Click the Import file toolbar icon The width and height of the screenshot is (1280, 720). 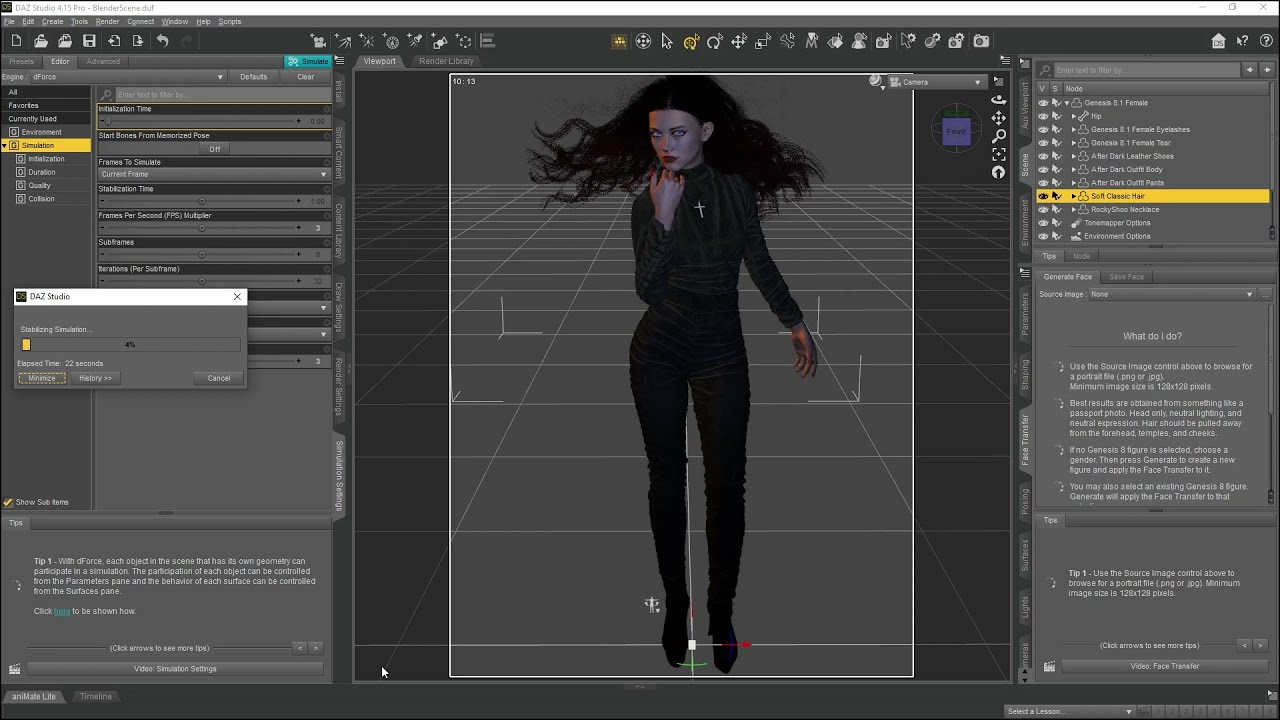tap(114, 41)
